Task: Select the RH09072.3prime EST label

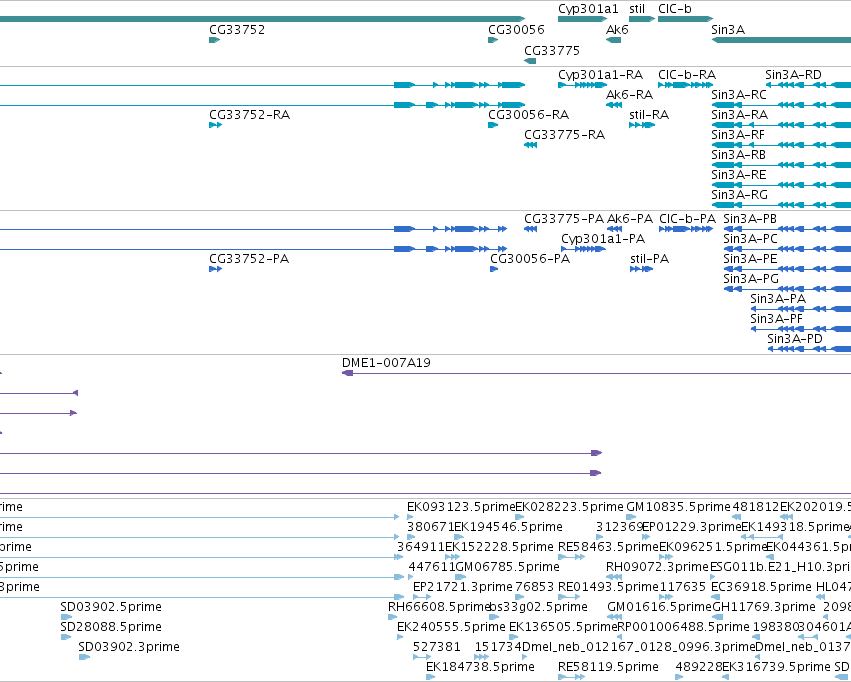Action: pyautogui.click(x=657, y=568)
